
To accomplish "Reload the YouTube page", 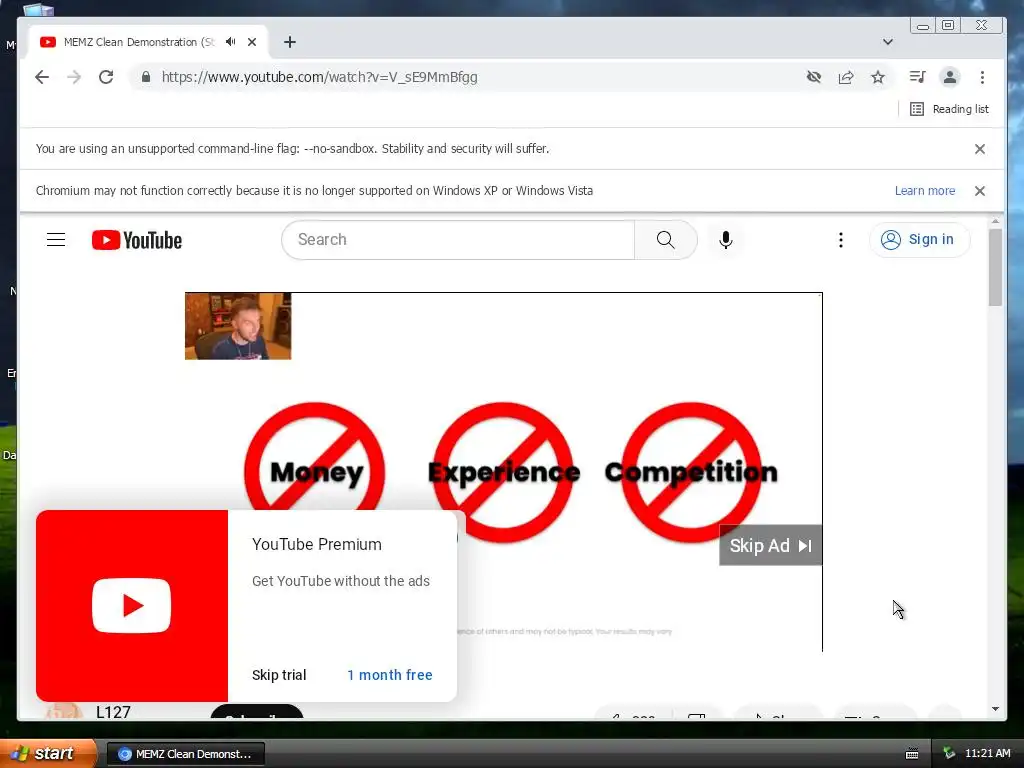I will (106, 77).
